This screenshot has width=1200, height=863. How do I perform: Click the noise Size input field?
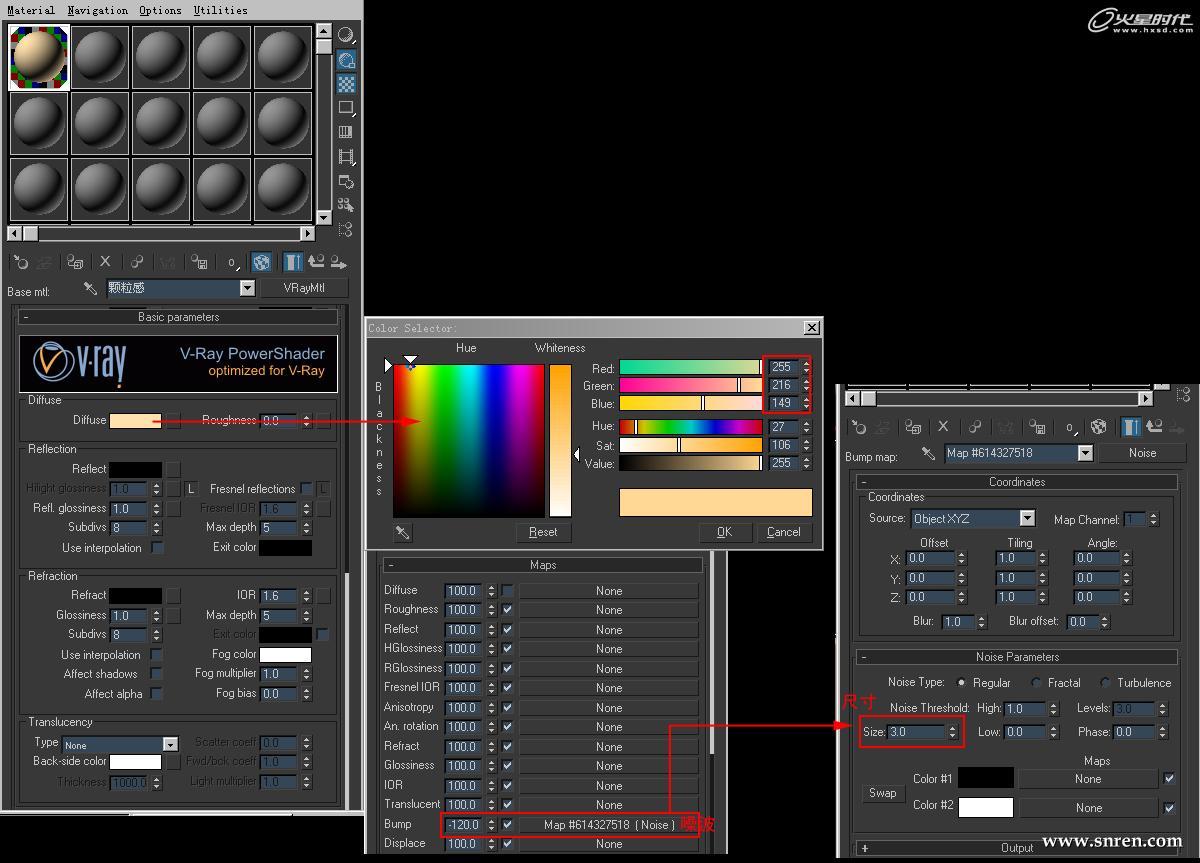point(916,732)
